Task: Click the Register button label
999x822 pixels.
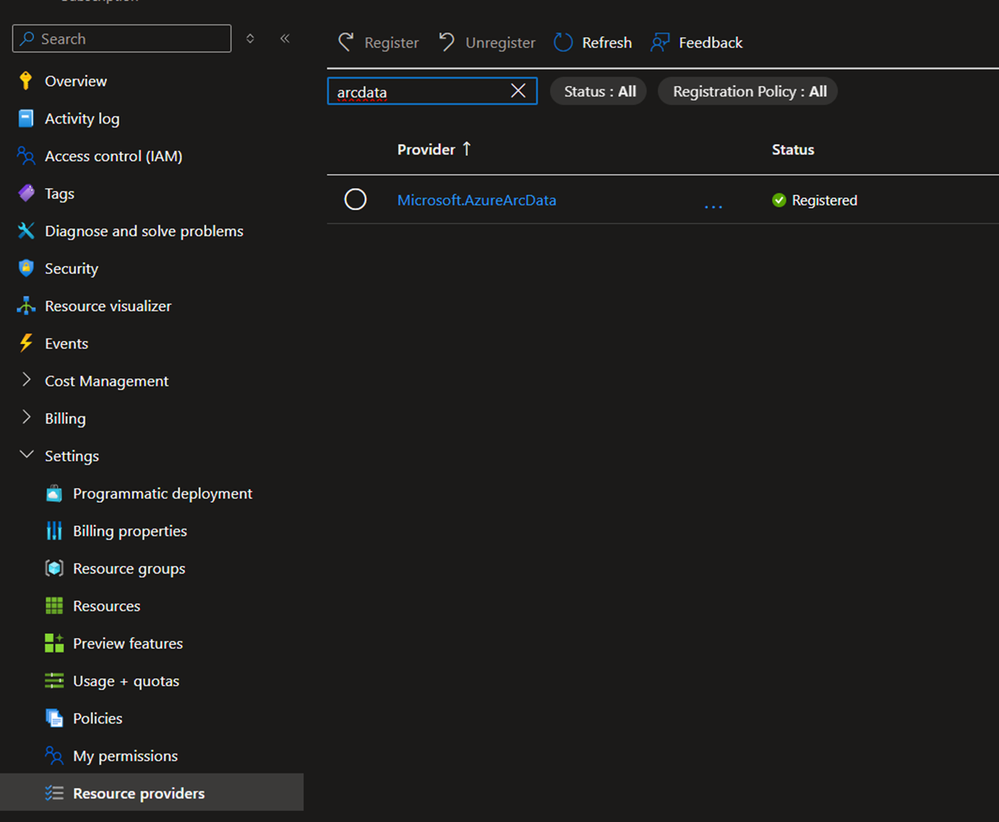Action: coord(391,43)
